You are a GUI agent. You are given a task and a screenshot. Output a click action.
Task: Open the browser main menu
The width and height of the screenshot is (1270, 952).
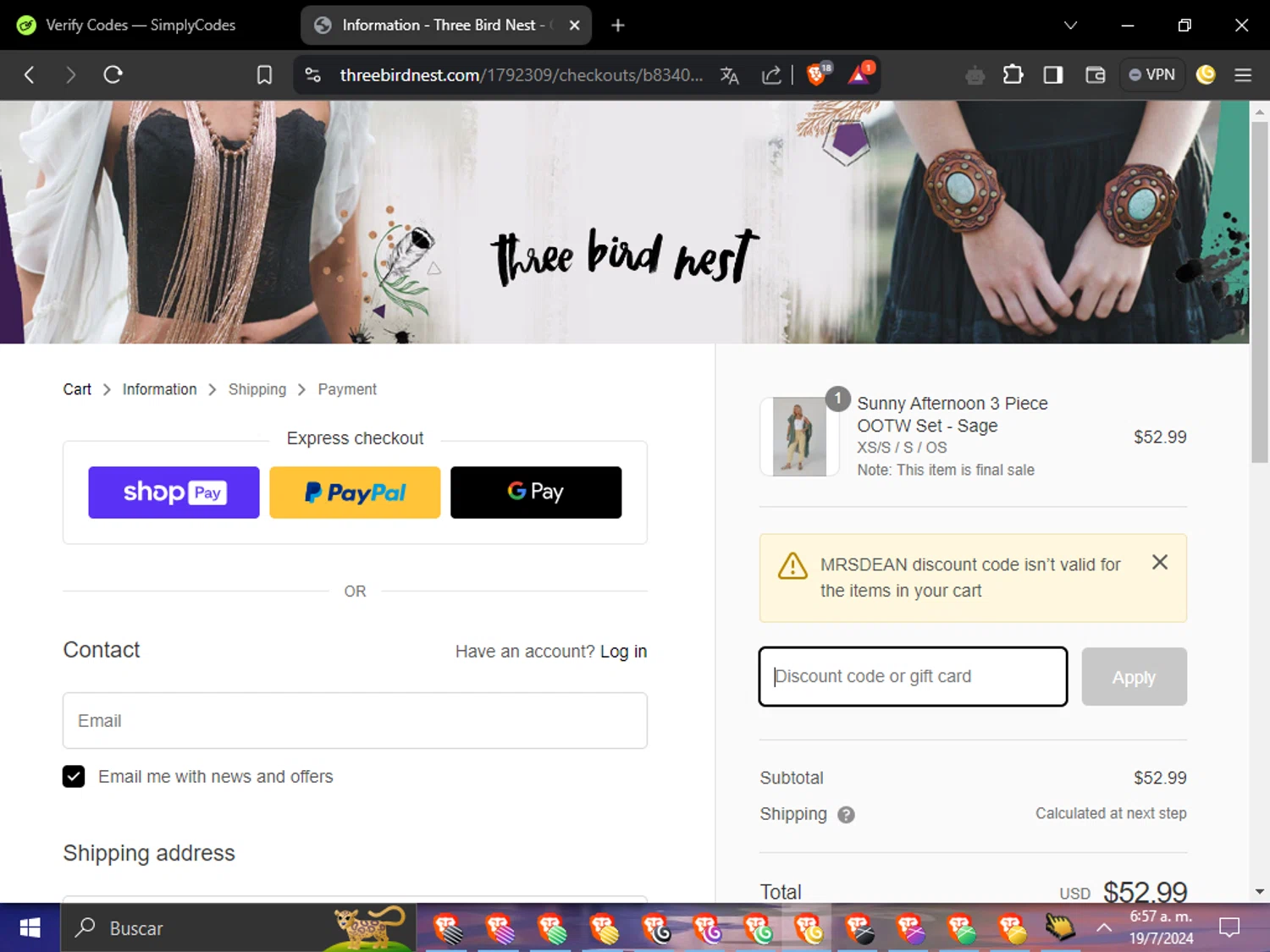pyautogui.click(x=1243, y=75)
